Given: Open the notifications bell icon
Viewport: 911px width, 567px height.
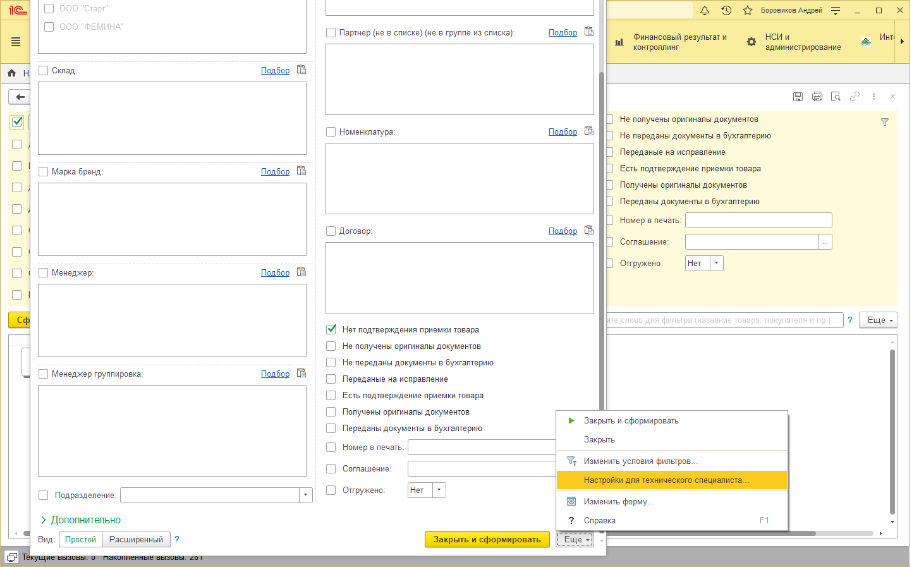Looking at the screenshot, I should pos(703,12).
